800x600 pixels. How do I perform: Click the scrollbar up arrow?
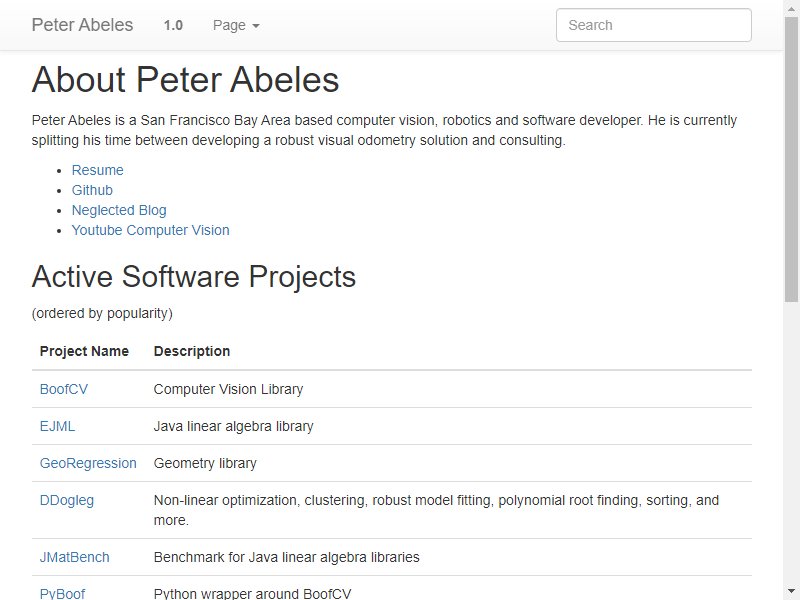791,6
